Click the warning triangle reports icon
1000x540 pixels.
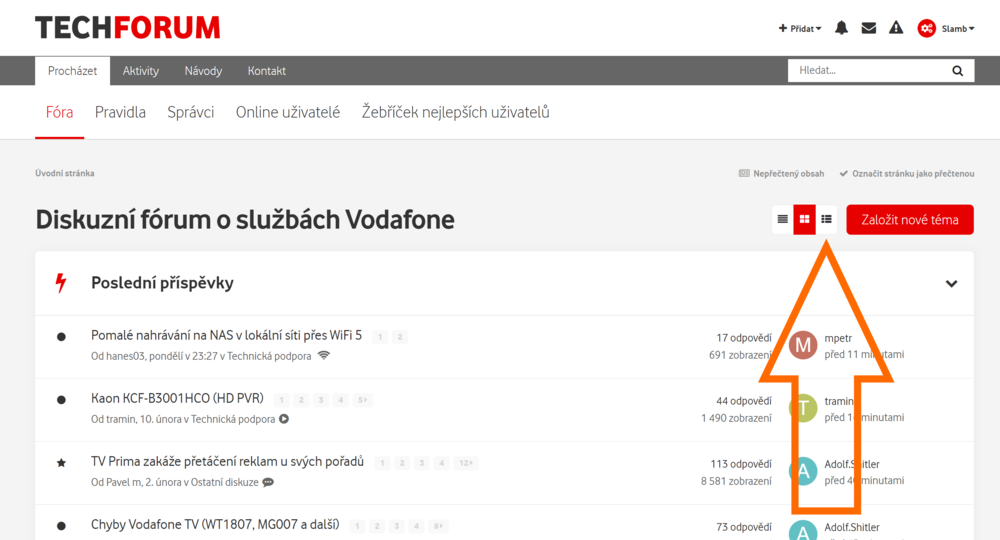click(x=896, y=28)
